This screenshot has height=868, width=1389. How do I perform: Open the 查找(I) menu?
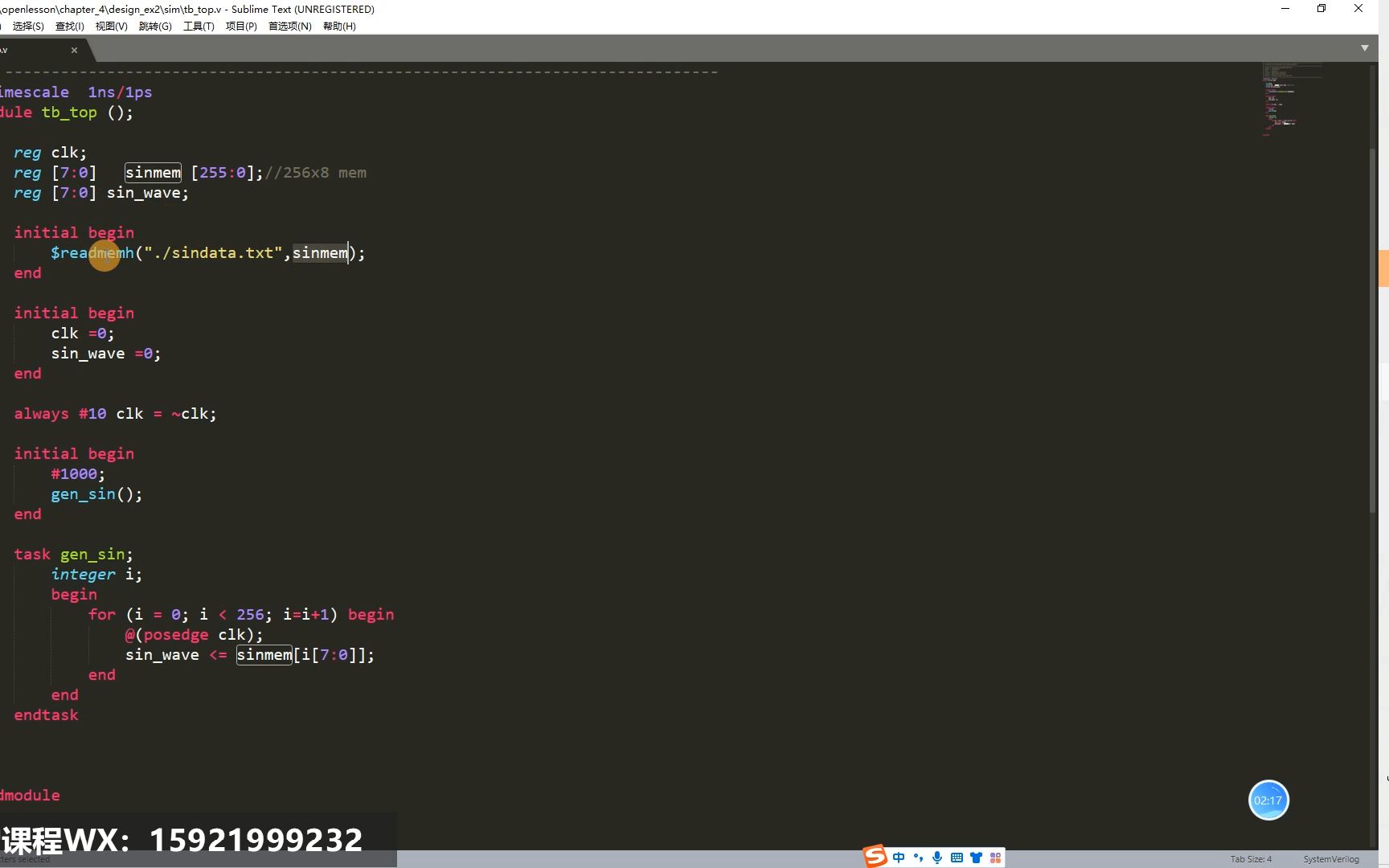coord(69,26)
